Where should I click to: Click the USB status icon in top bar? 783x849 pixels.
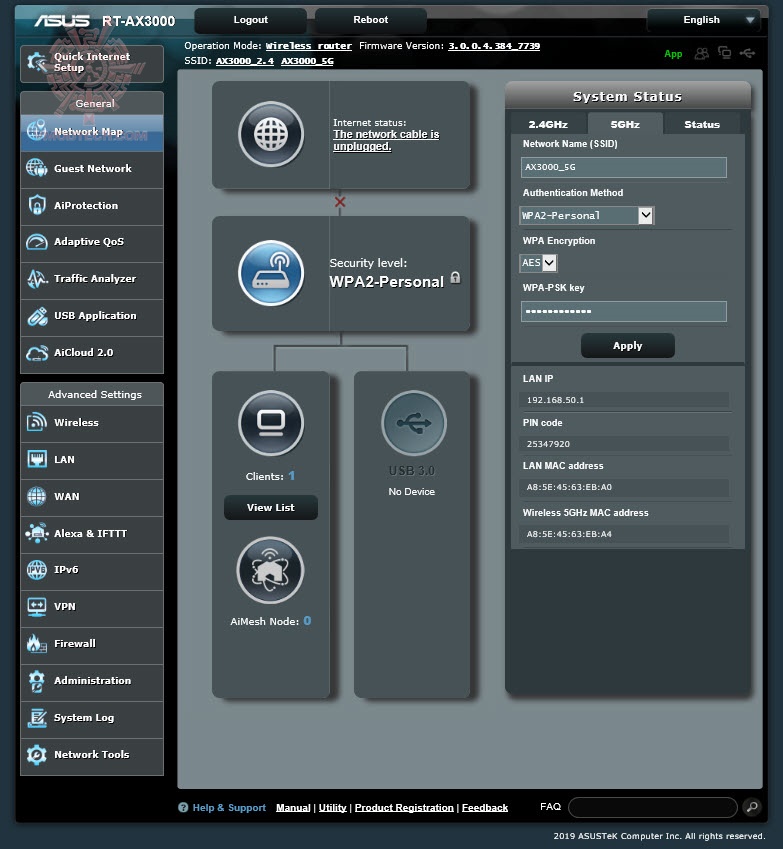point(747,53)
